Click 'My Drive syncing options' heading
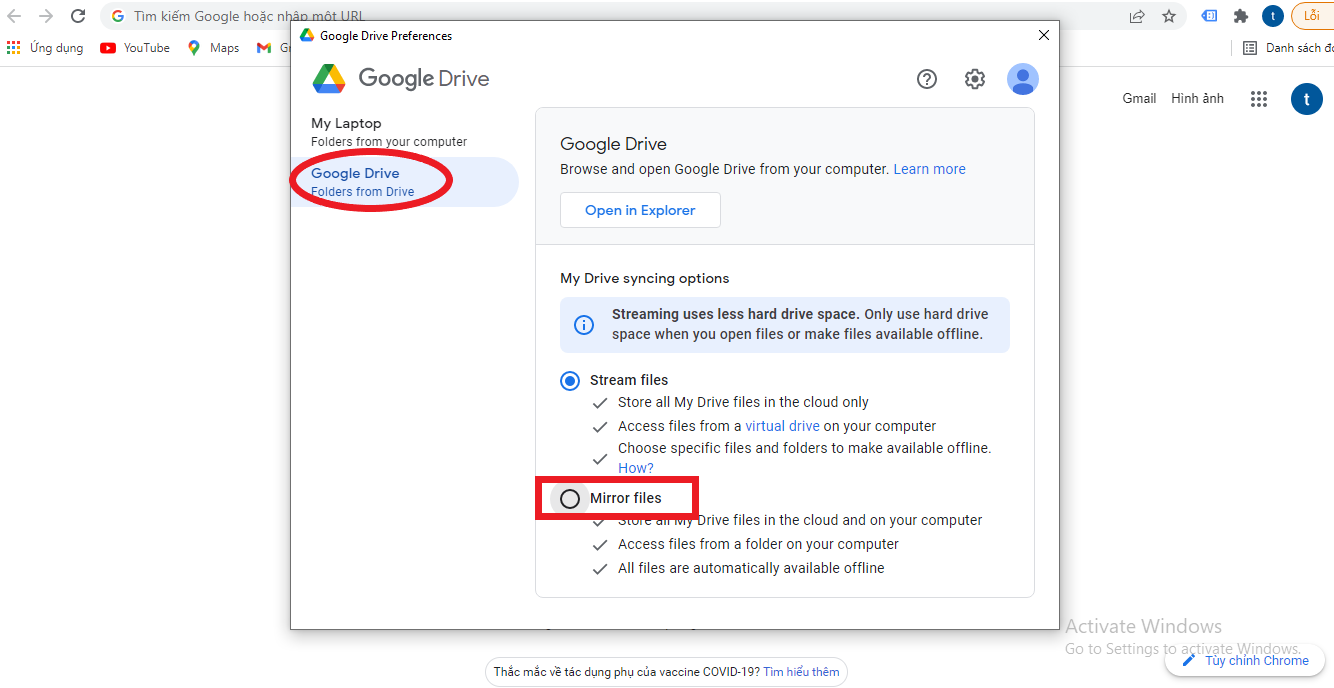1334x688 pixels. pos(645,278)
